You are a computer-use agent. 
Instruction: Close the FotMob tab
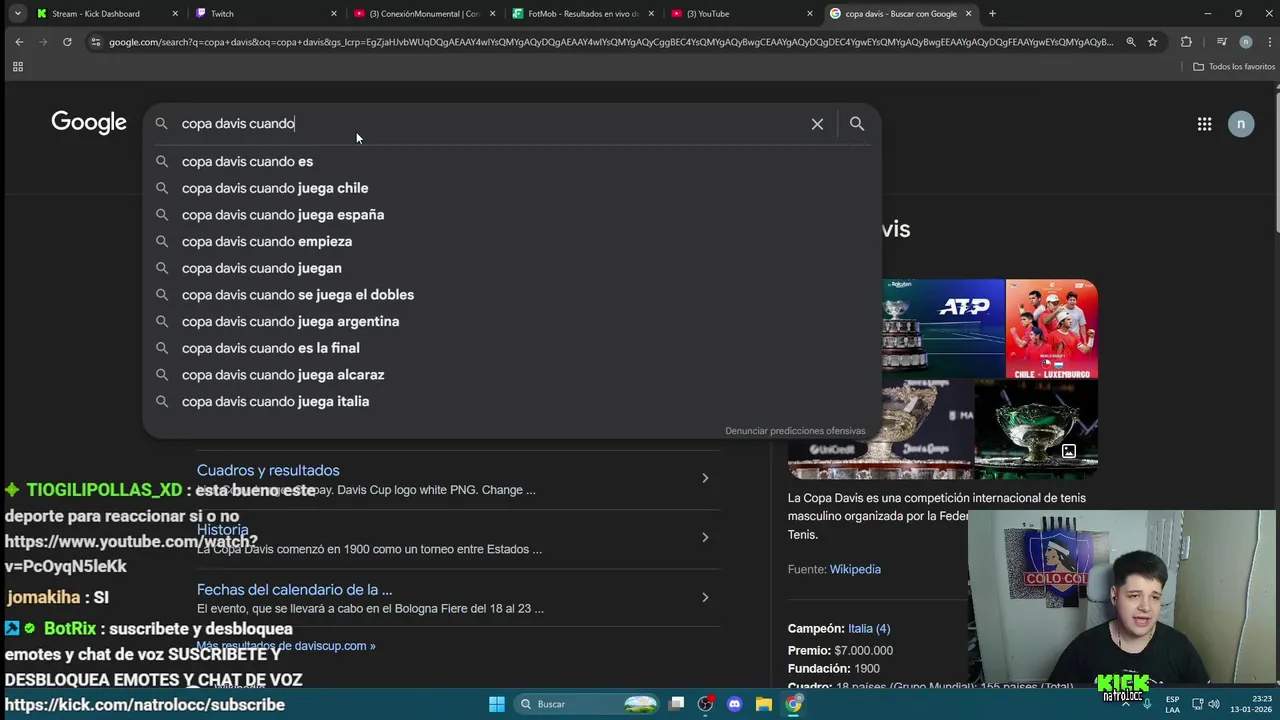point(651,14)
